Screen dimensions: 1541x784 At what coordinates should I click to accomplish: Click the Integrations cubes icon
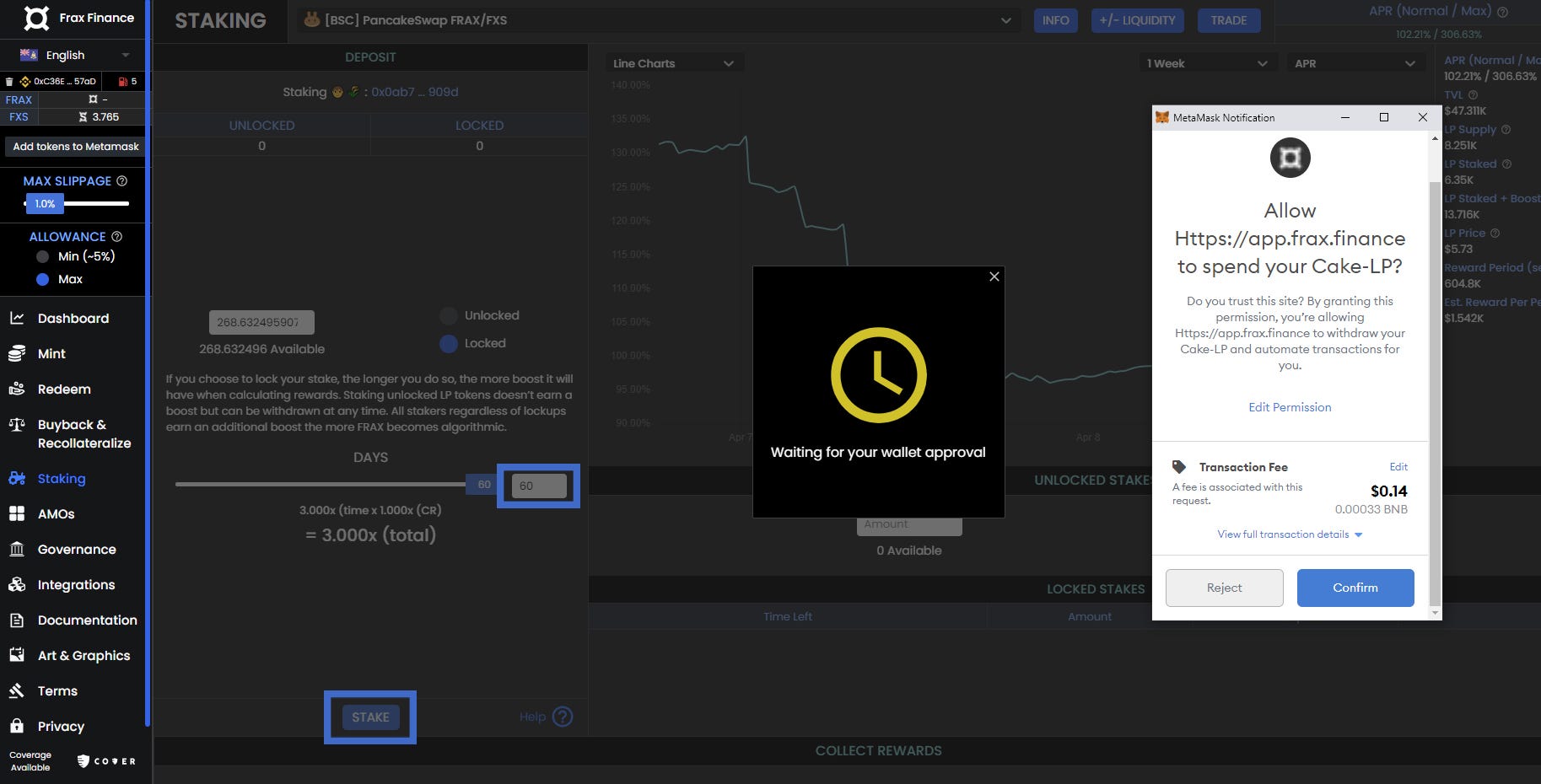tap(17, 584)
